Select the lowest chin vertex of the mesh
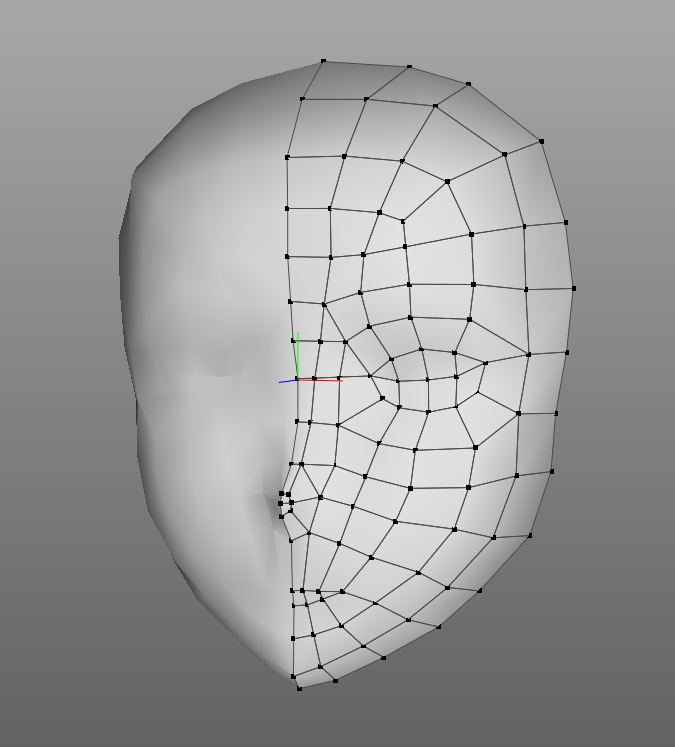The image size is (675, 747). pyautogui.click(x=299, y=688)
